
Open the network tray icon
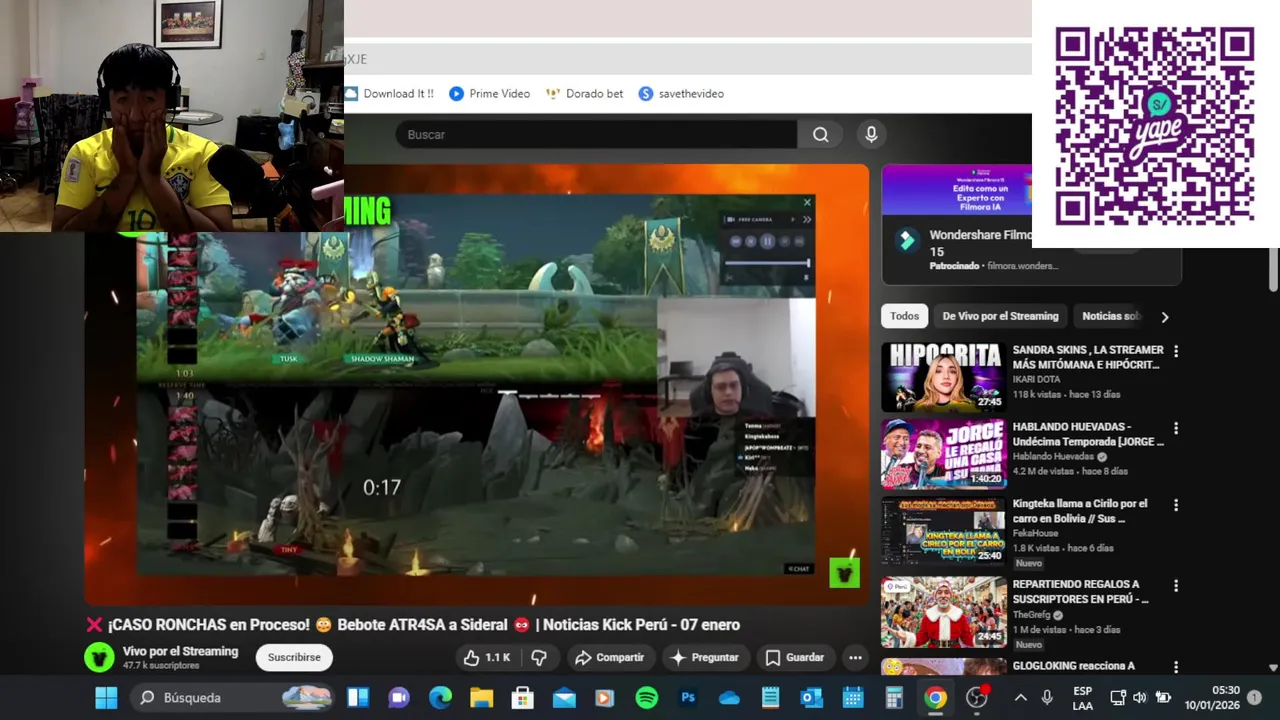click(x=1118, y=698)
